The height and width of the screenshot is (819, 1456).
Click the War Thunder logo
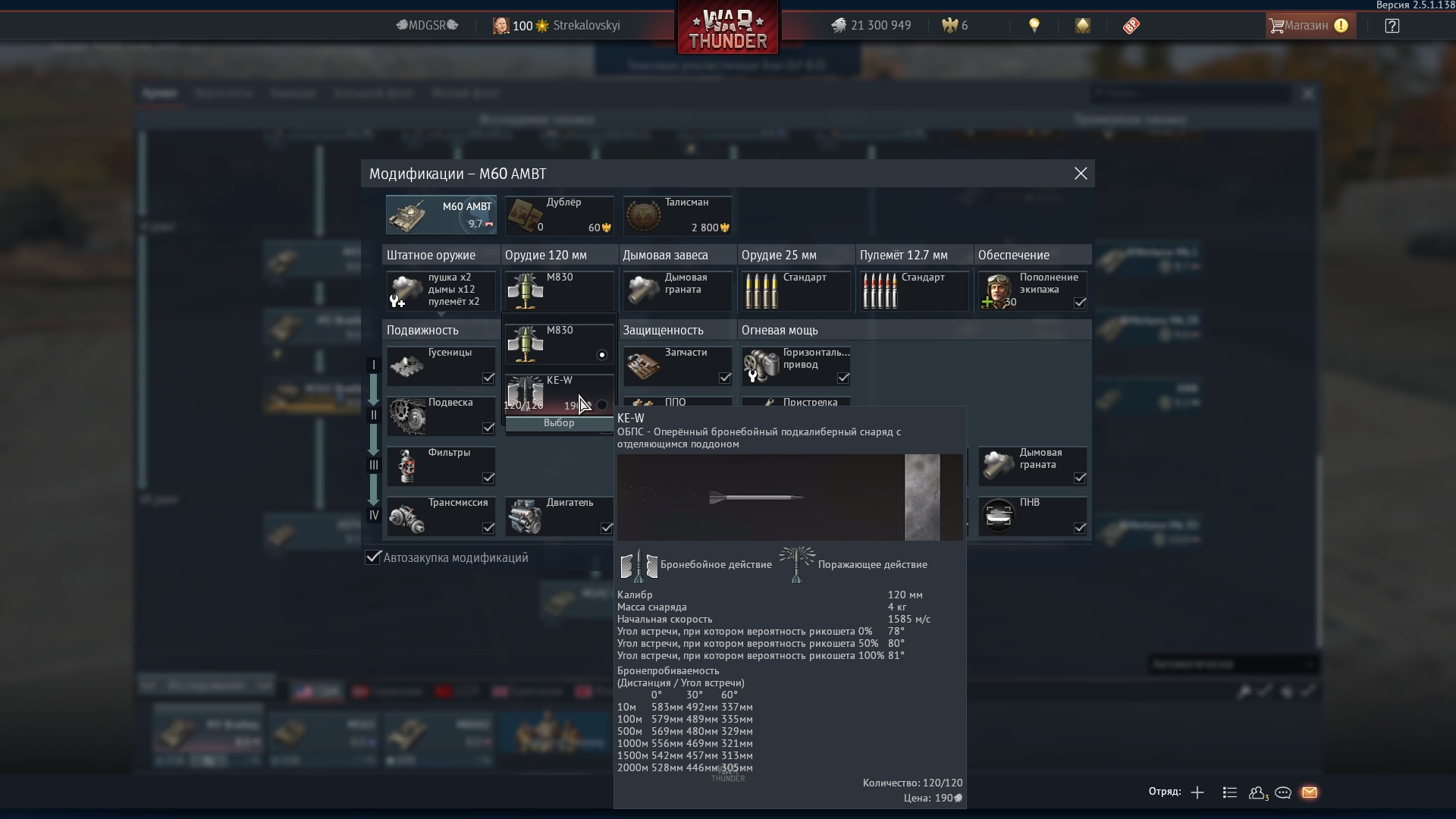pos(728,29)
